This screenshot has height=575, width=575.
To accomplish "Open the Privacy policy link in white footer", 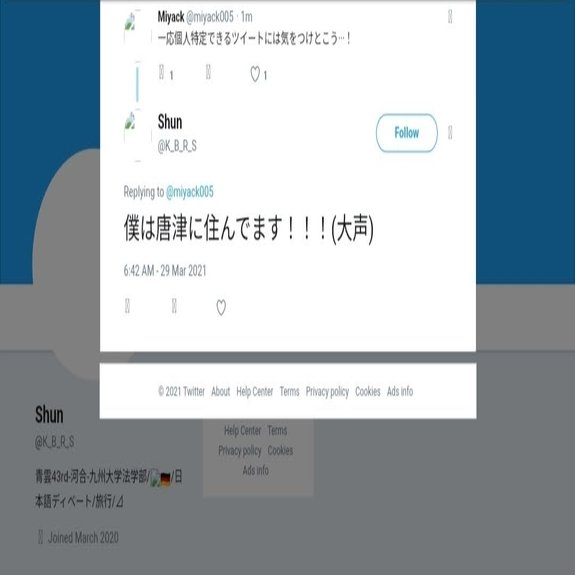I will (x=327, y=392).
